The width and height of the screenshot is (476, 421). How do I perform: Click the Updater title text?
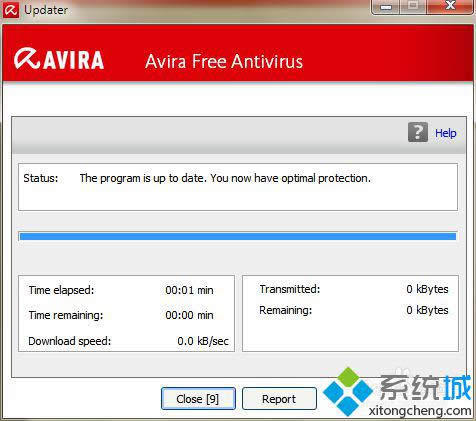(46, 10)
